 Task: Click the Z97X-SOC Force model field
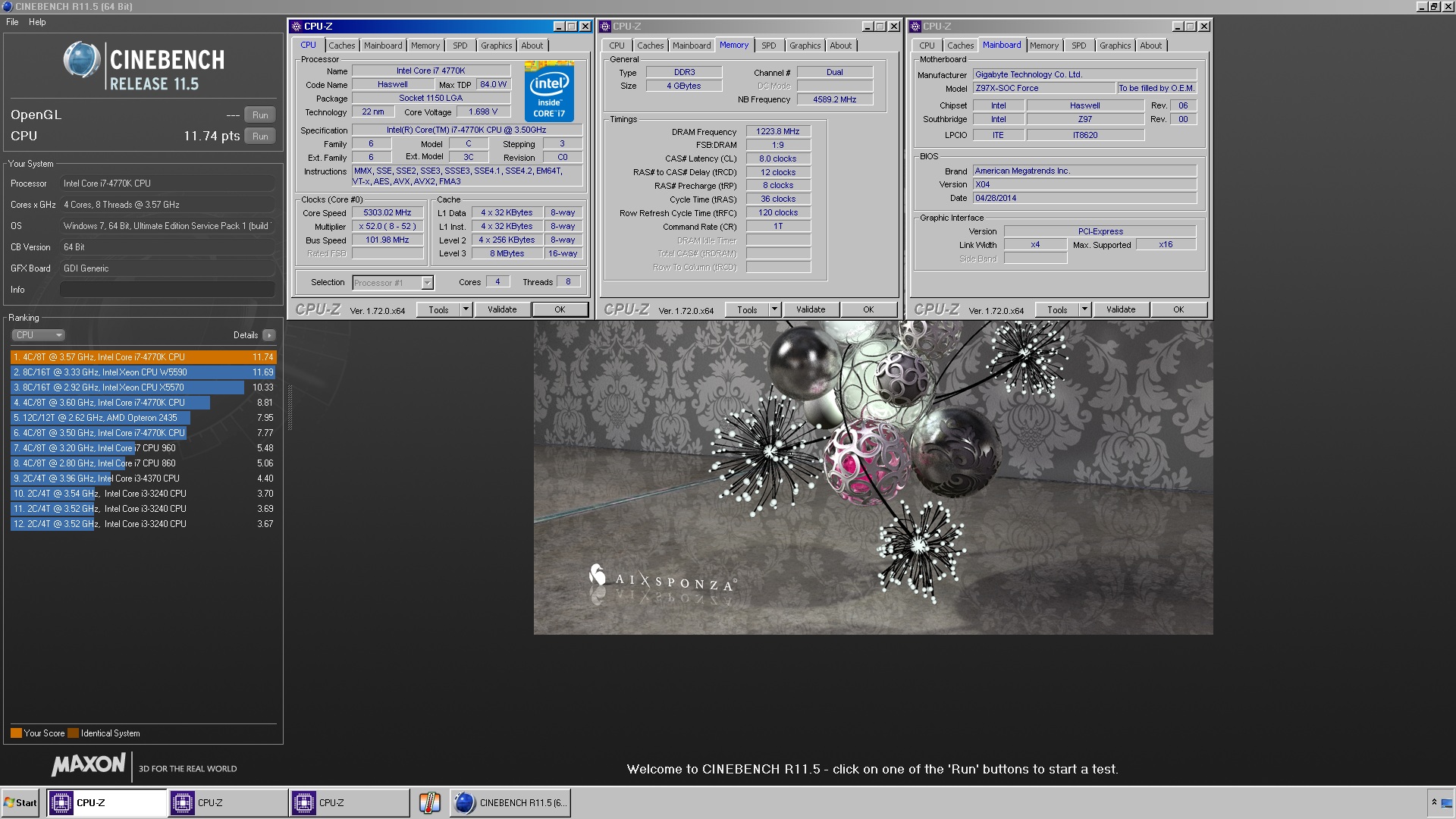click(x=1044, y=88)
